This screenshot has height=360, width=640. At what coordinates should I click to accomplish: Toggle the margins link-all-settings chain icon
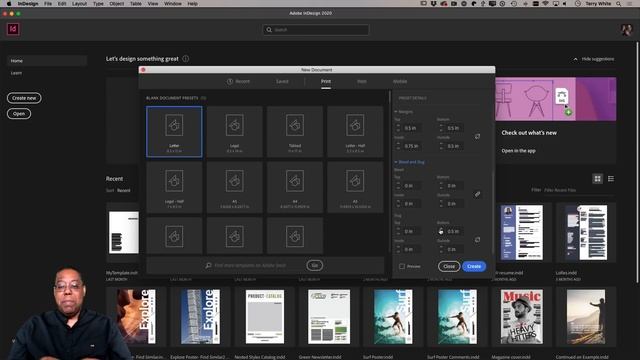point(477,136)
